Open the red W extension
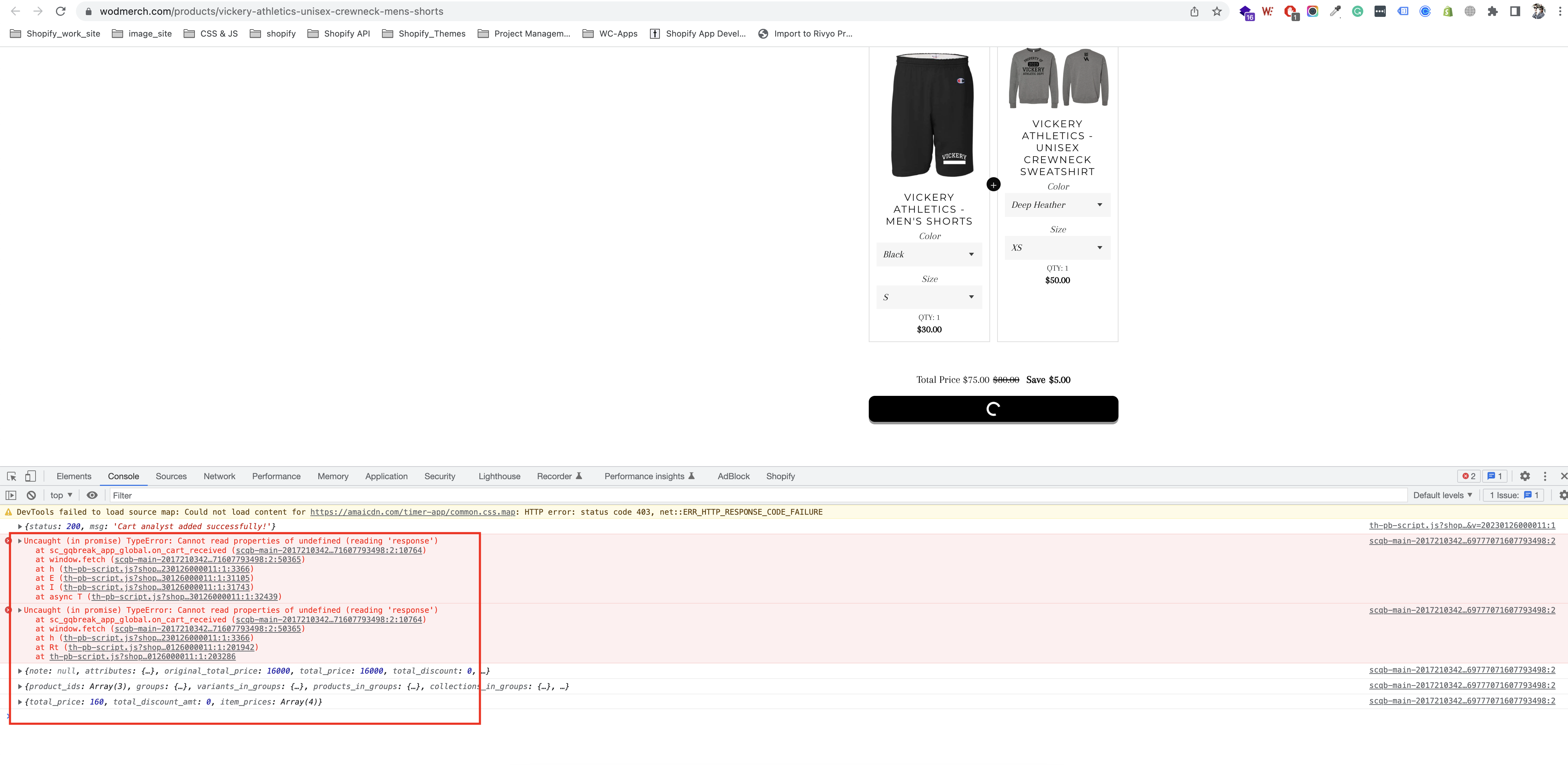Viewport: 1568px width, 765px height. (1267, 11)
